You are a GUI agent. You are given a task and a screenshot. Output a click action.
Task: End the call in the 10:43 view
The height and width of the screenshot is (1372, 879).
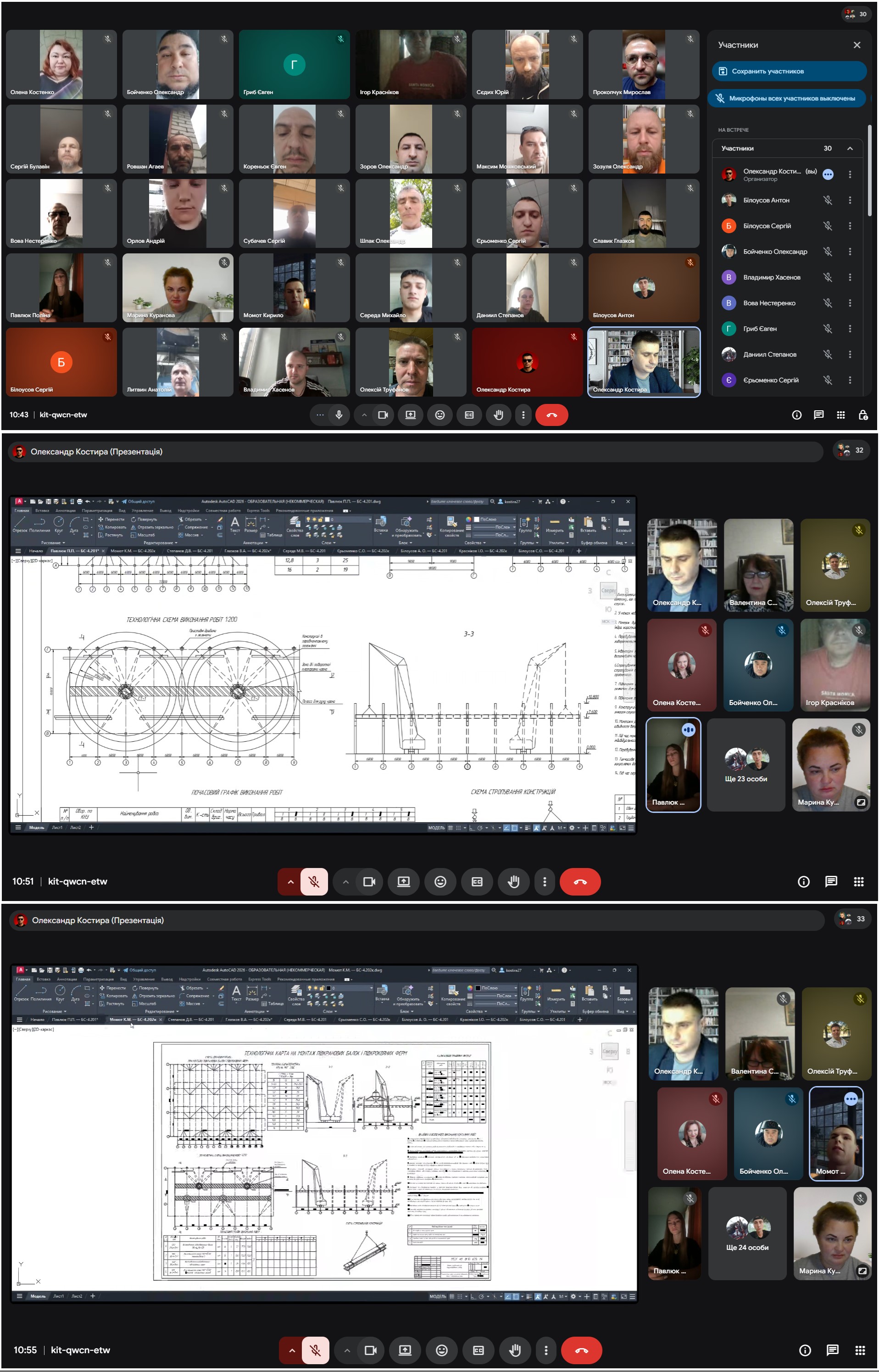(551, 415)
